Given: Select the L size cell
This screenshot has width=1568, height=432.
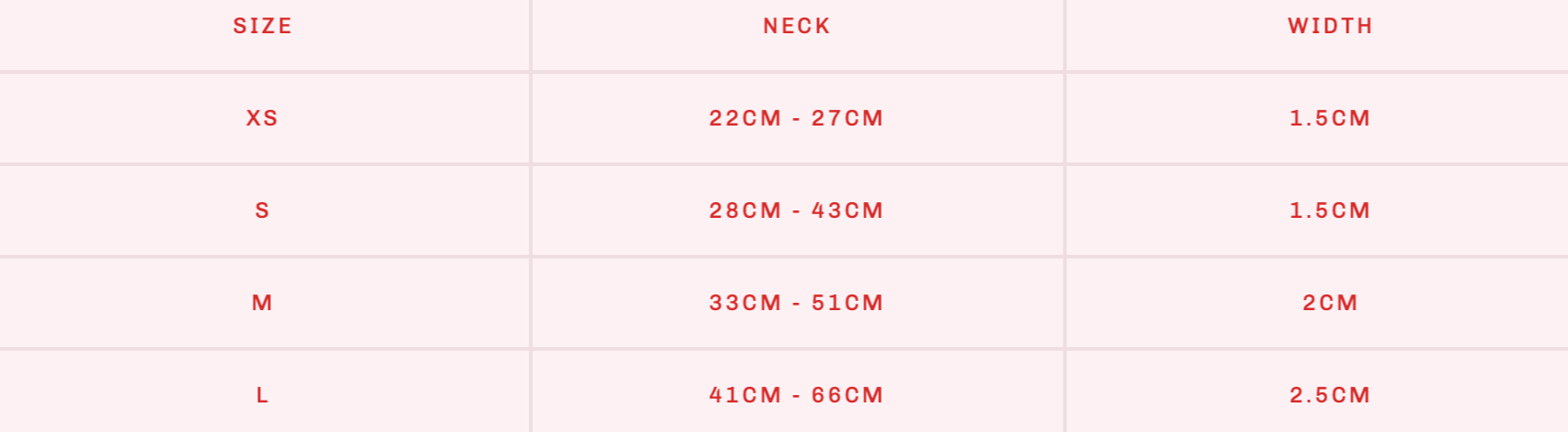Looking at the screenshot, I should (263, 395).
